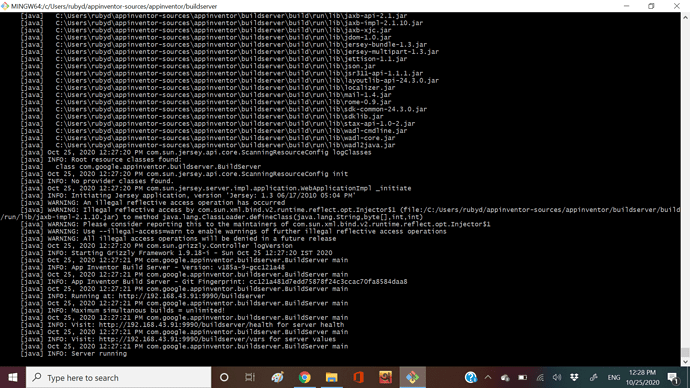Image resolution: width=690 pixels, height=388 pixels.
Task: Open the Windows Start menu
Action: pos(13,377)
